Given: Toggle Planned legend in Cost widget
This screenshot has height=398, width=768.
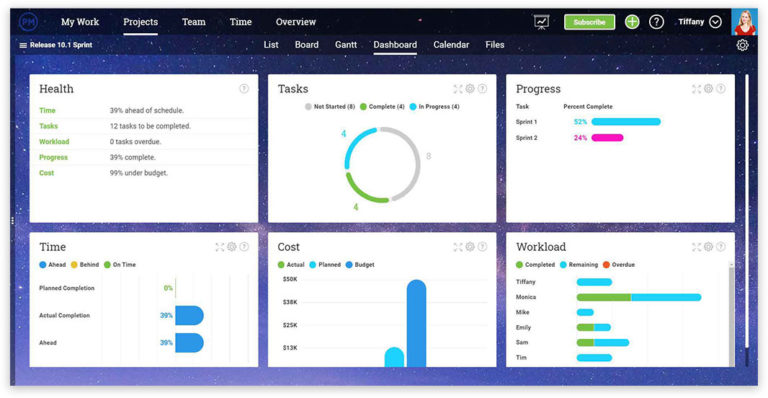Looking at the screenshot, I should point(325,264).
